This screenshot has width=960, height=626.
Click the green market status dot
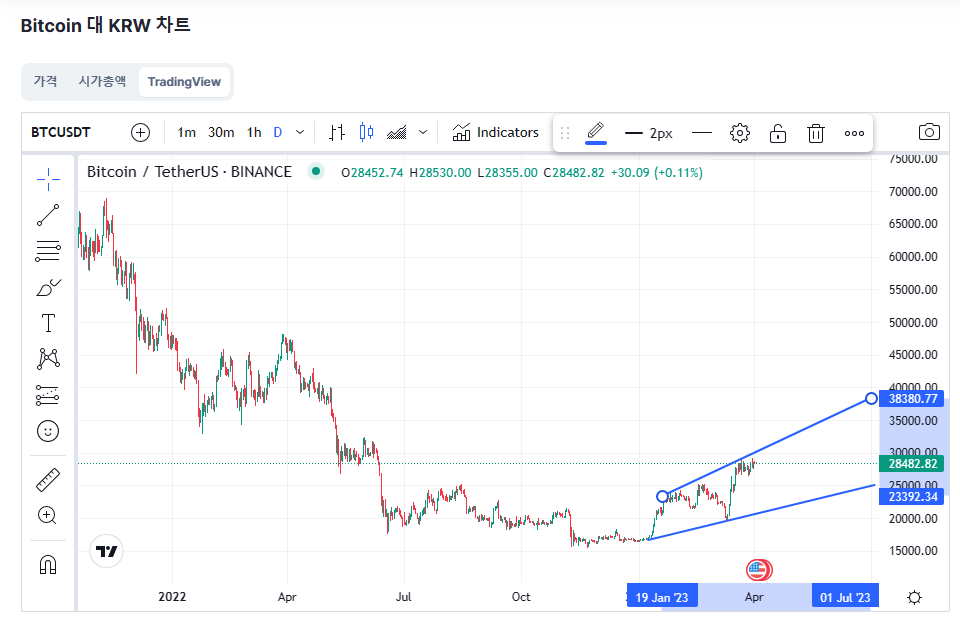click(315, 172)
